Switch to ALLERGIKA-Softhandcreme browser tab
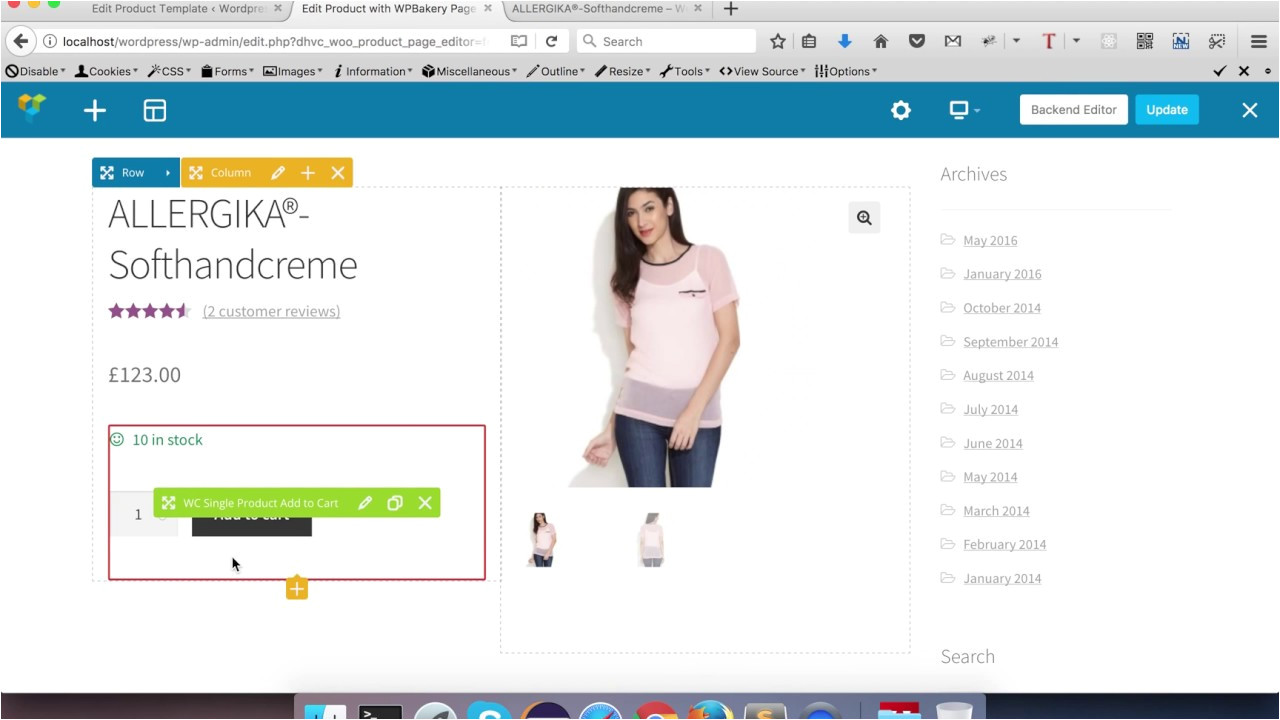 tap(598, 9)
